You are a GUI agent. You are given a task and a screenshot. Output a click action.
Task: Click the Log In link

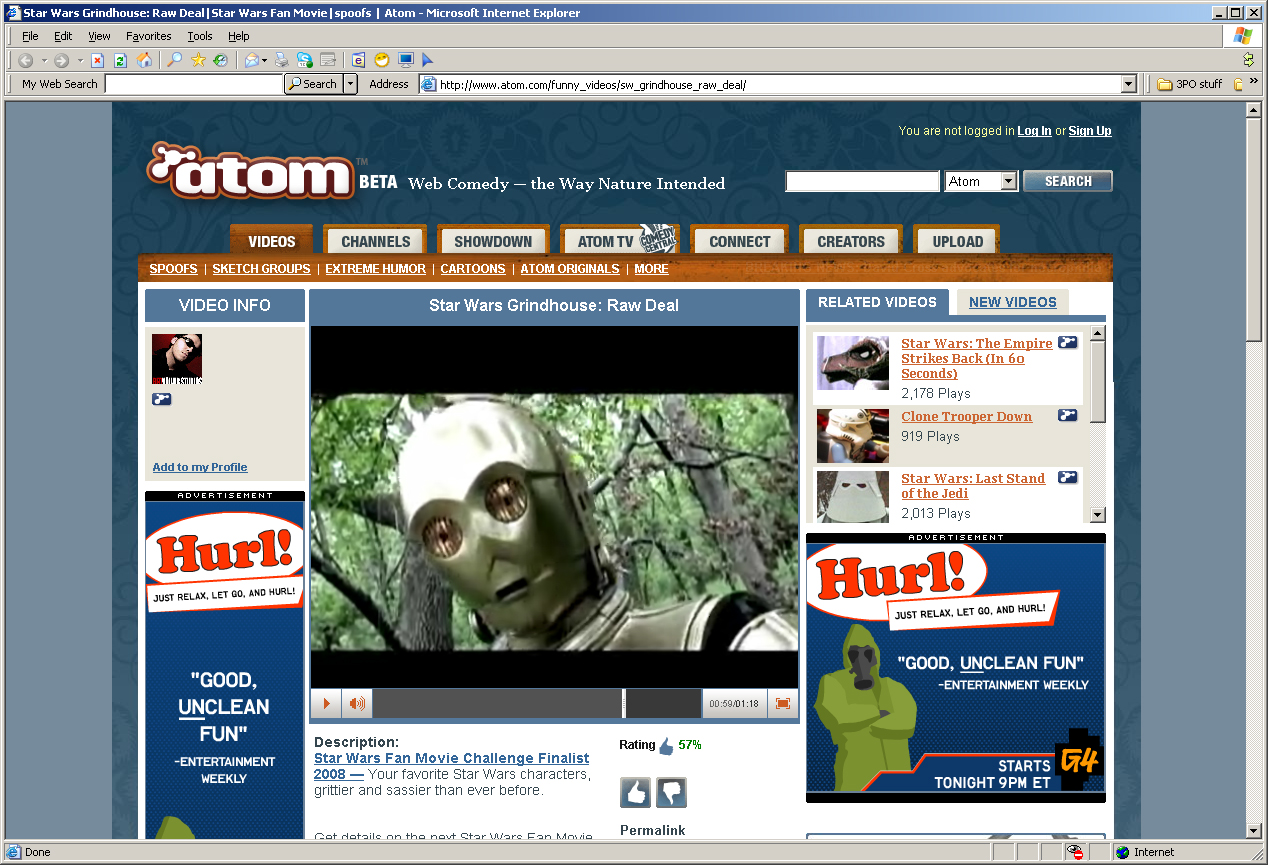click(x=1034, y=131)
